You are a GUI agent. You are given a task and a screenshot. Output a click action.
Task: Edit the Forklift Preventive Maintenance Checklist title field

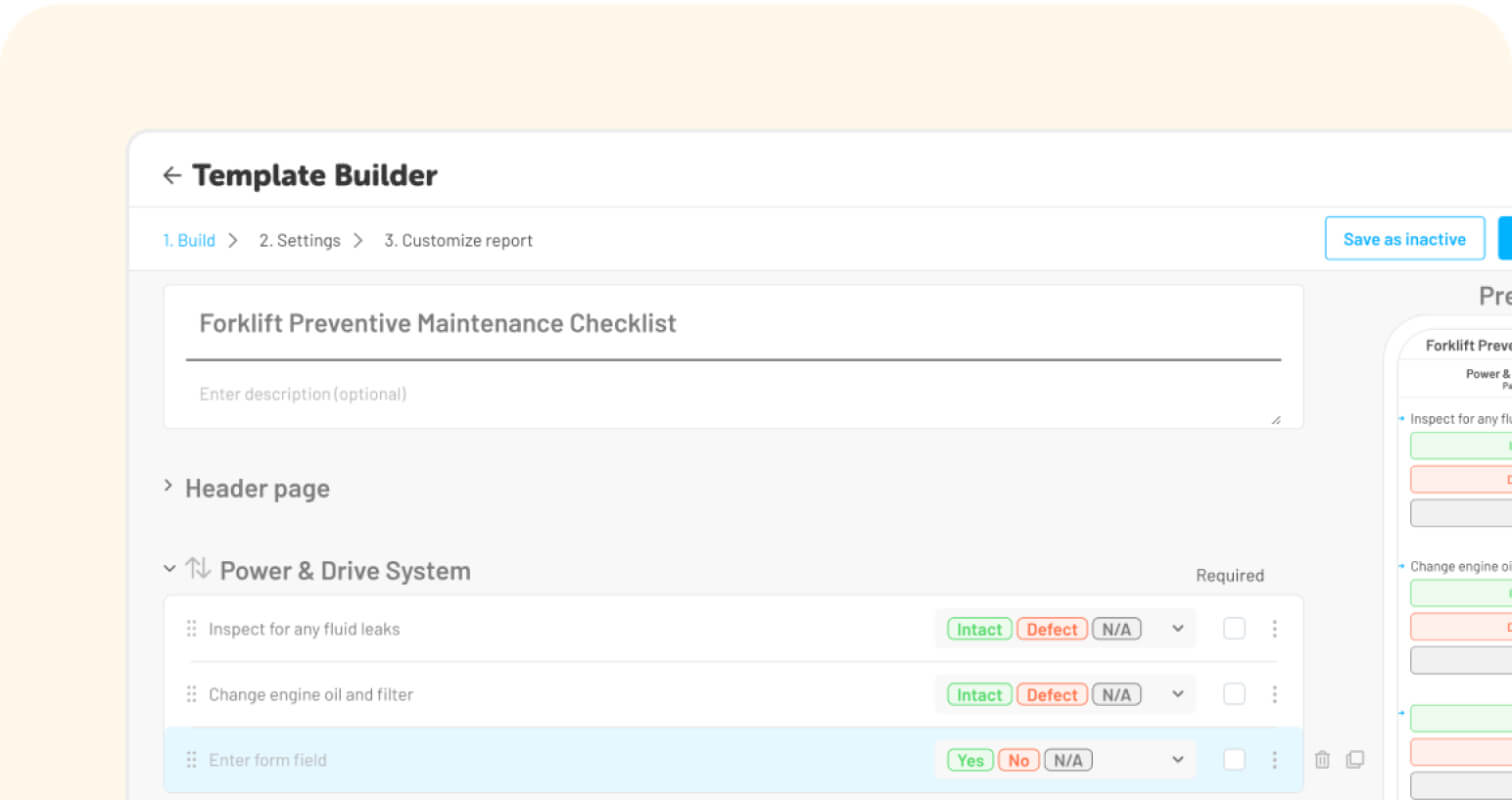(x=733, y=324)
